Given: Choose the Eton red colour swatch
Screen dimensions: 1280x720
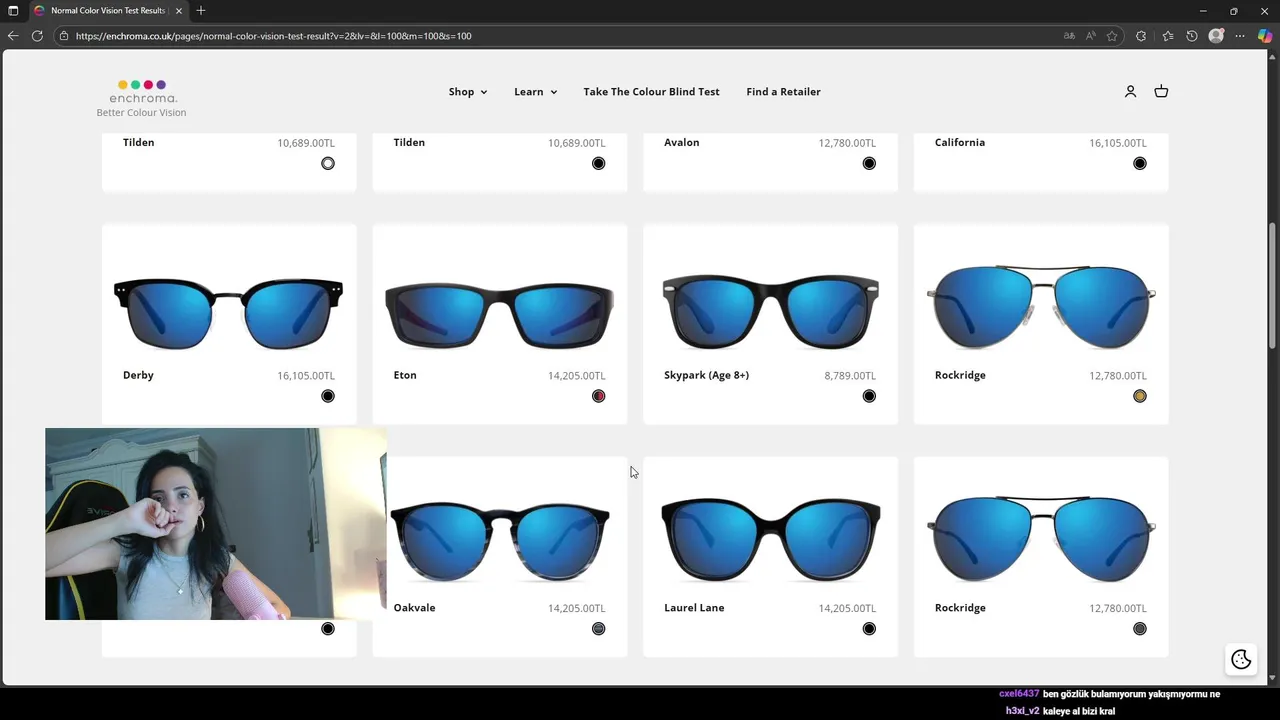Looking at the screenshot, I should coord(598,396).
